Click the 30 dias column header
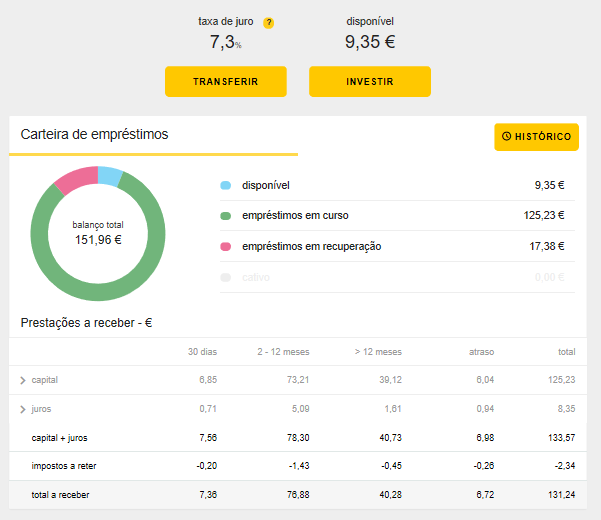 (202, 352)
